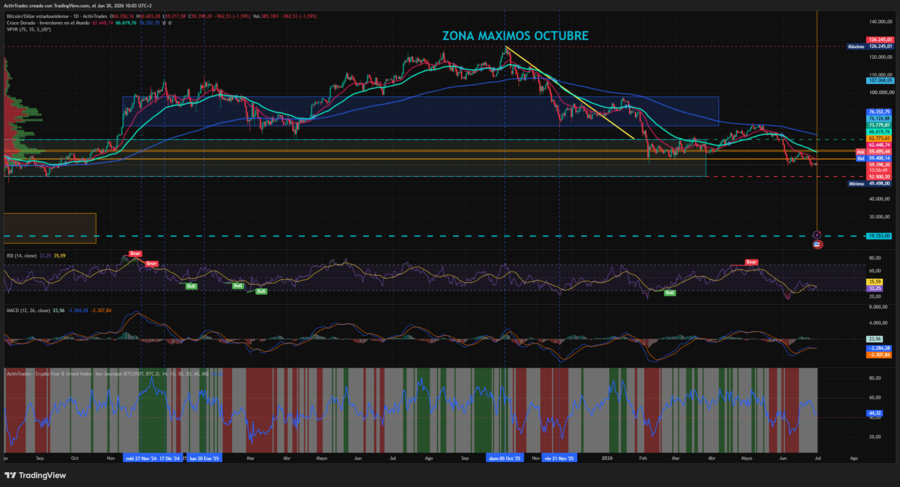This screenshot has height=487, width=900.
Task: Click the Máximo price label
Action: pos(856,47)
